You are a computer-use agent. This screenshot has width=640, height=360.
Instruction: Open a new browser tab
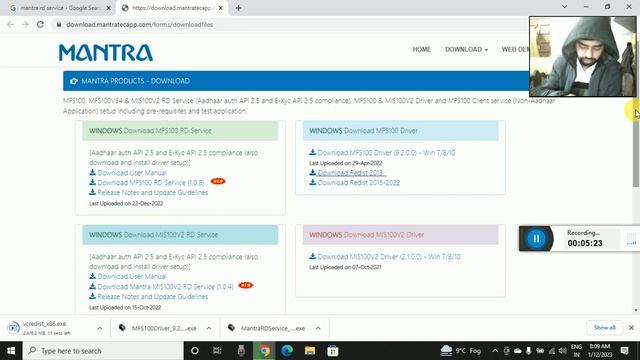(x=238, y=8)
